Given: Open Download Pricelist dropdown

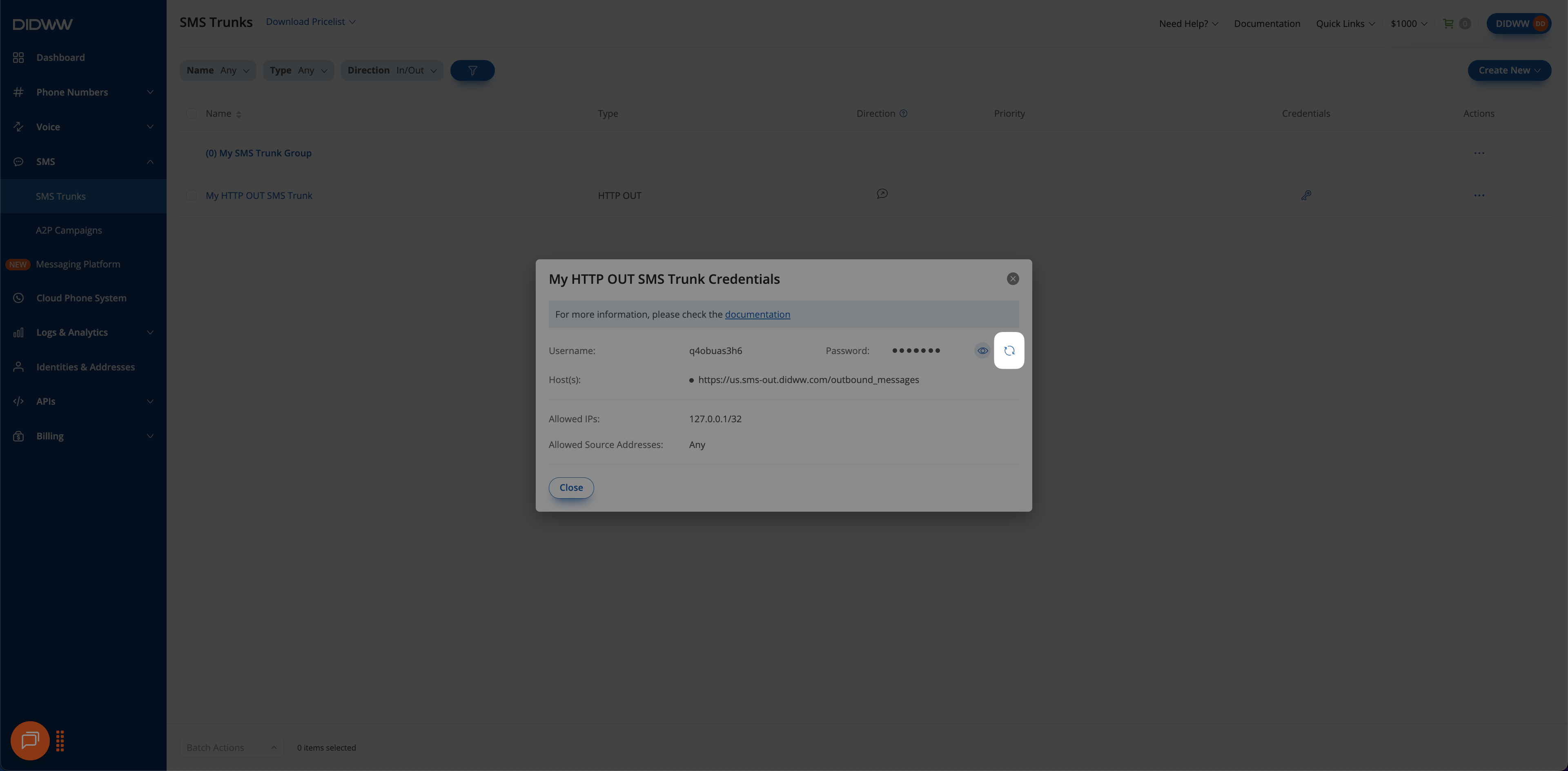Looking at the screenshot, I should point(310,22).
